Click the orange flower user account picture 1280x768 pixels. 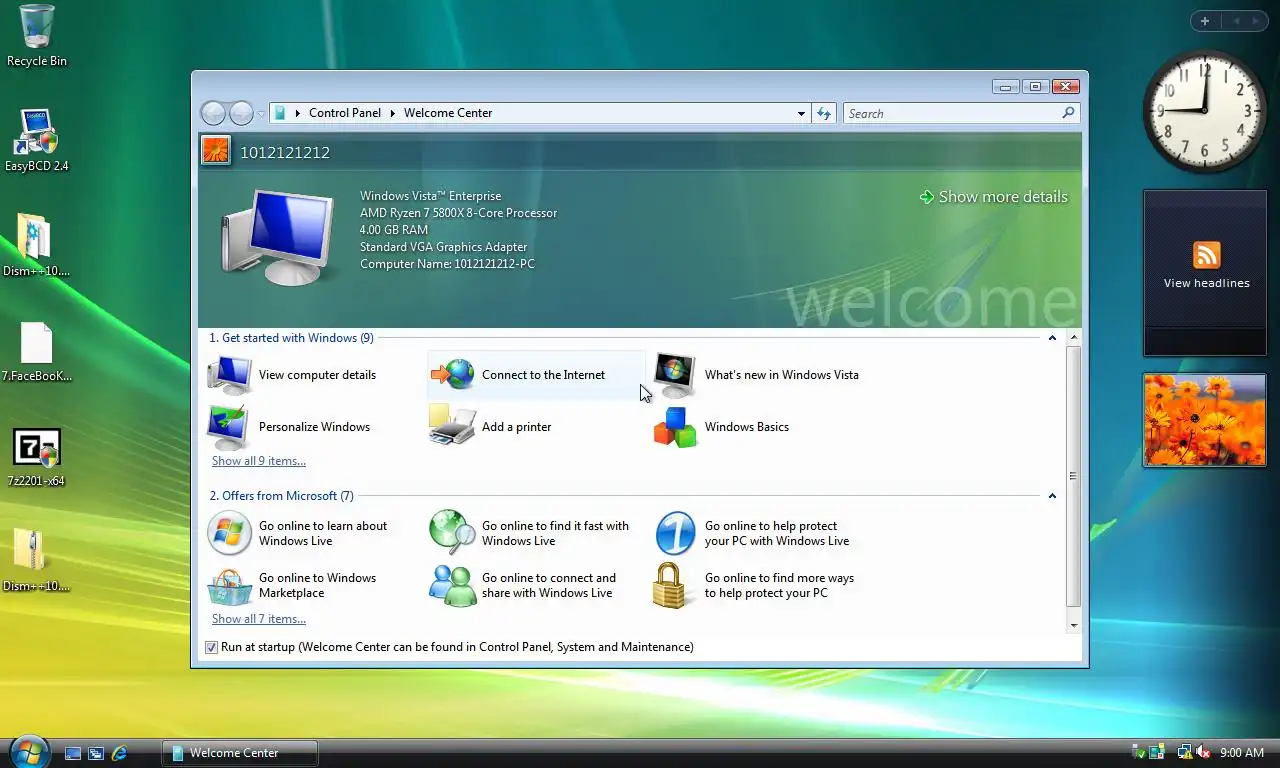[x=216, y=151]
